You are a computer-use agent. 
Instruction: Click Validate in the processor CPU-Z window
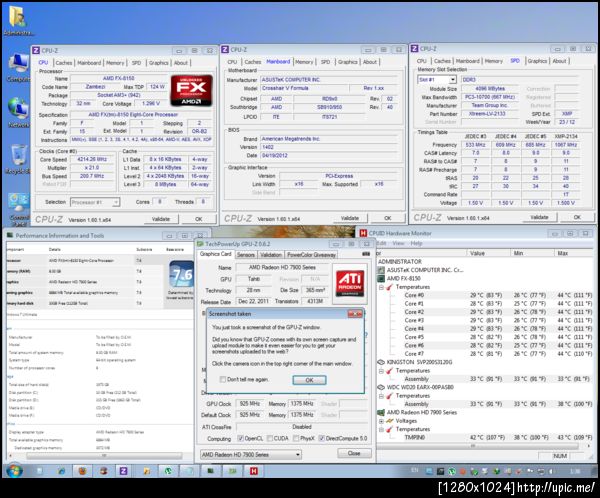[161, 219]
